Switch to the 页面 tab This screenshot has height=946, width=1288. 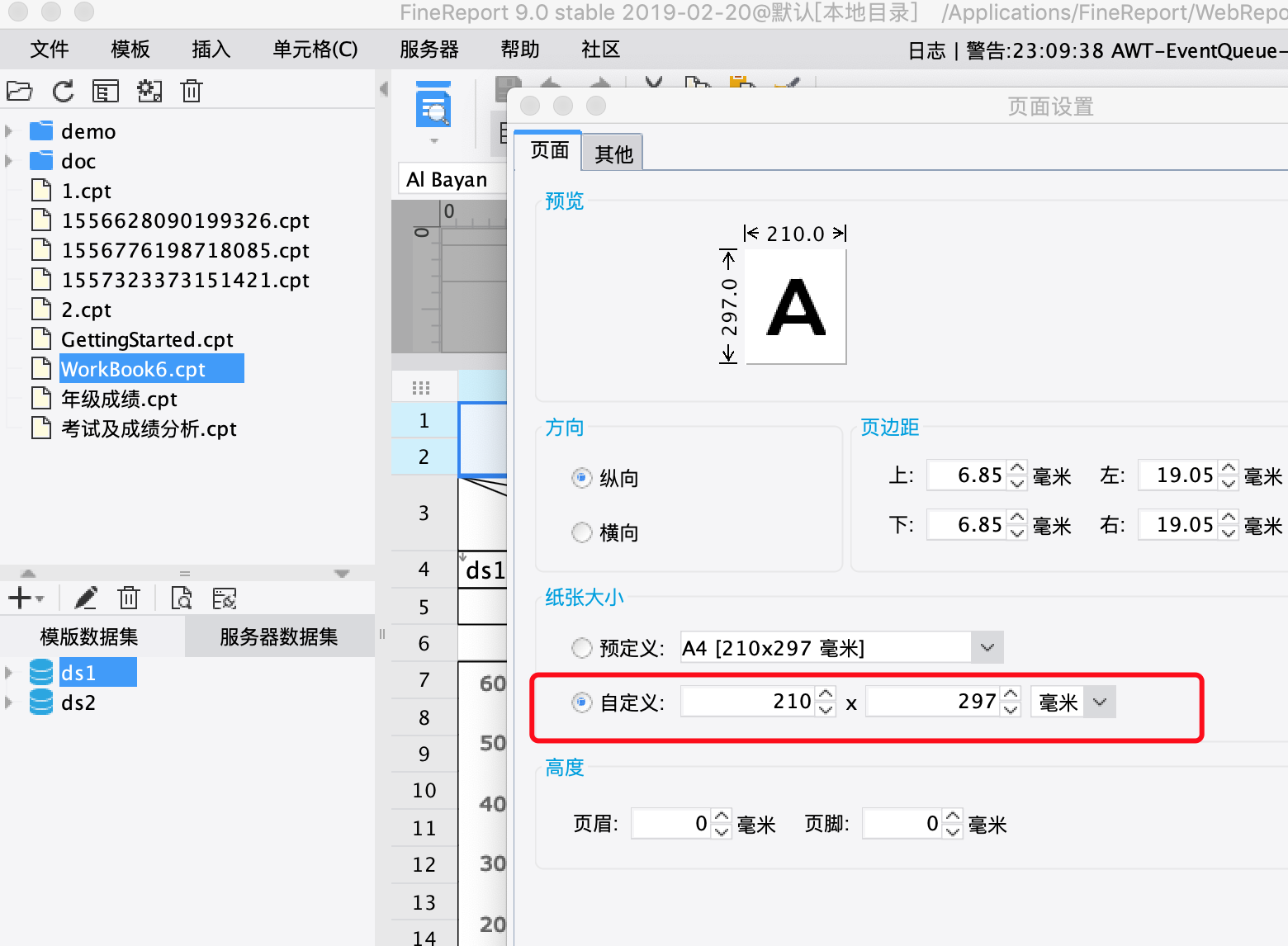coord(549,150)
